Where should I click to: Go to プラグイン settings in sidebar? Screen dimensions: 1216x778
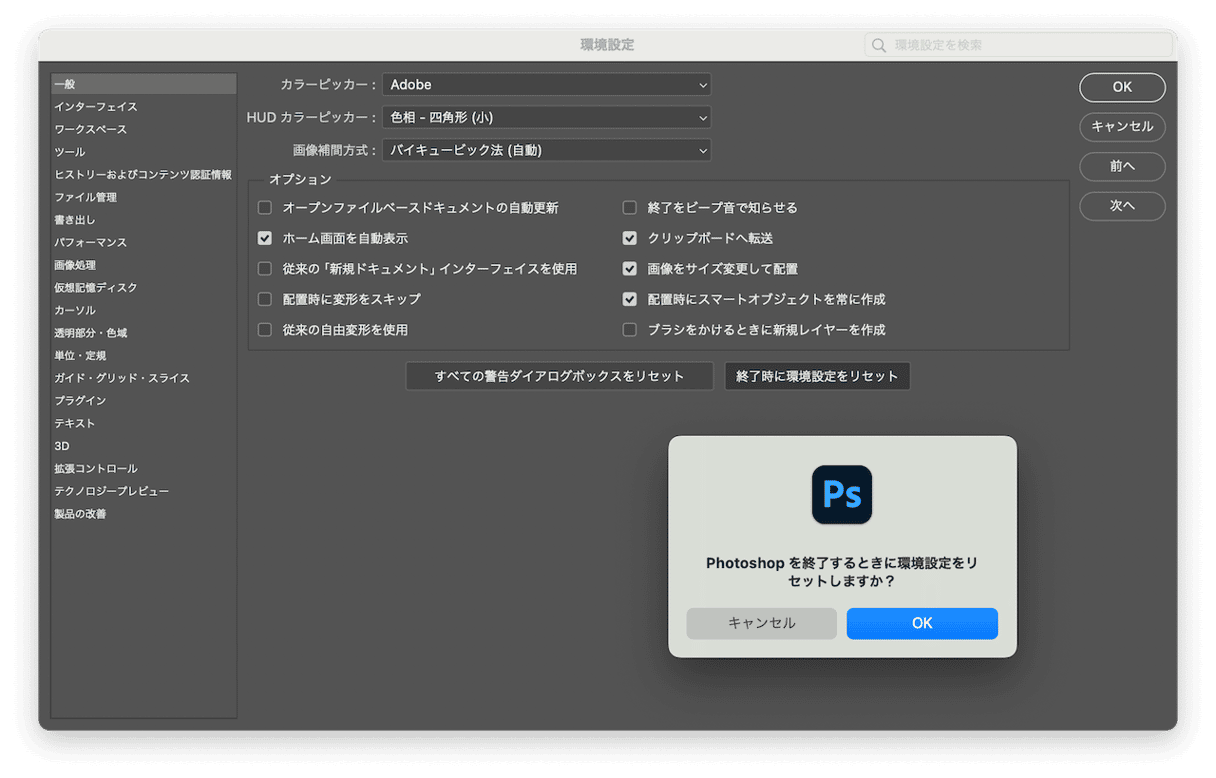point(80,400)
